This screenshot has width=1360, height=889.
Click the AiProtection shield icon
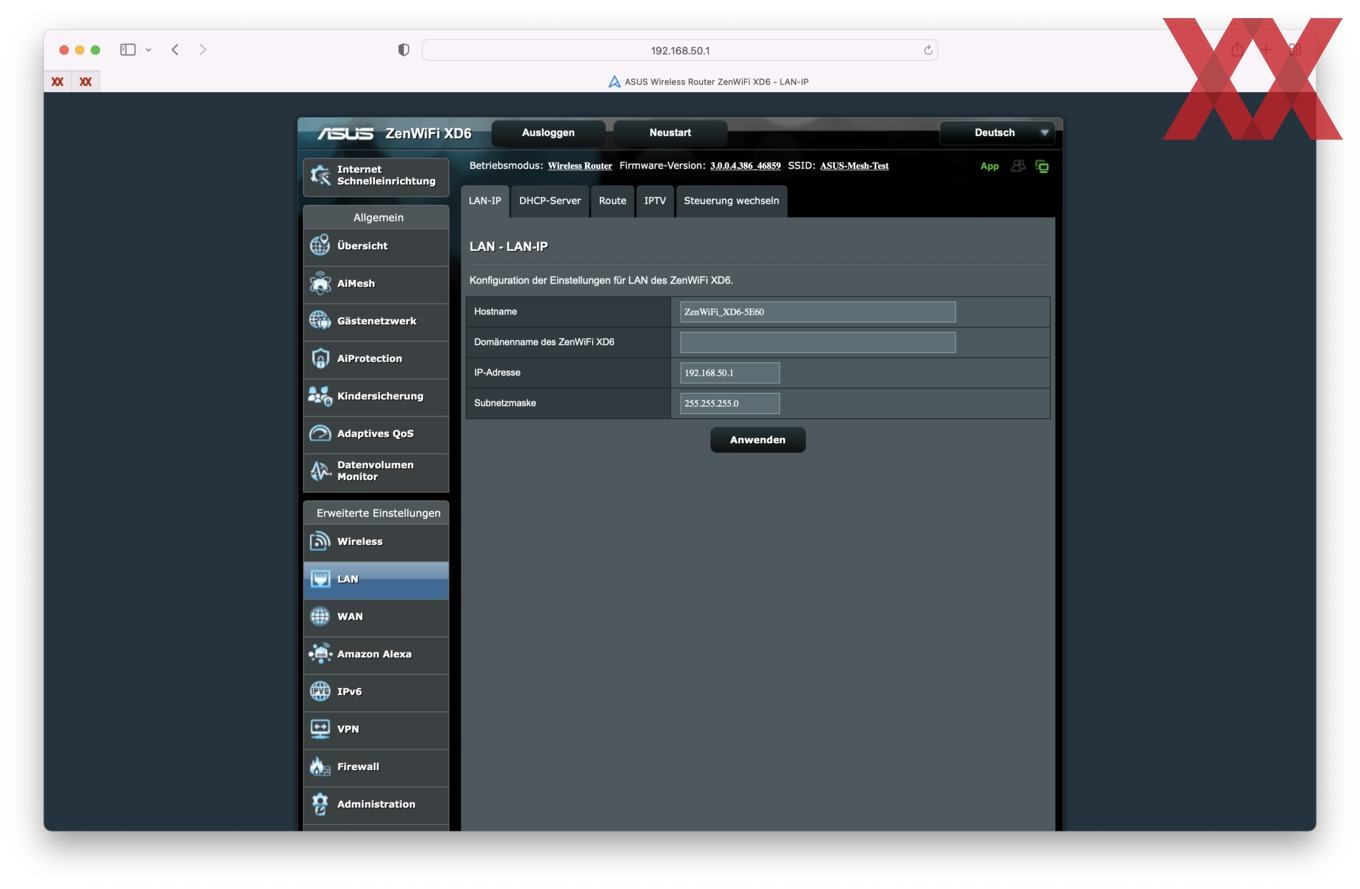(x=320, y=358)
